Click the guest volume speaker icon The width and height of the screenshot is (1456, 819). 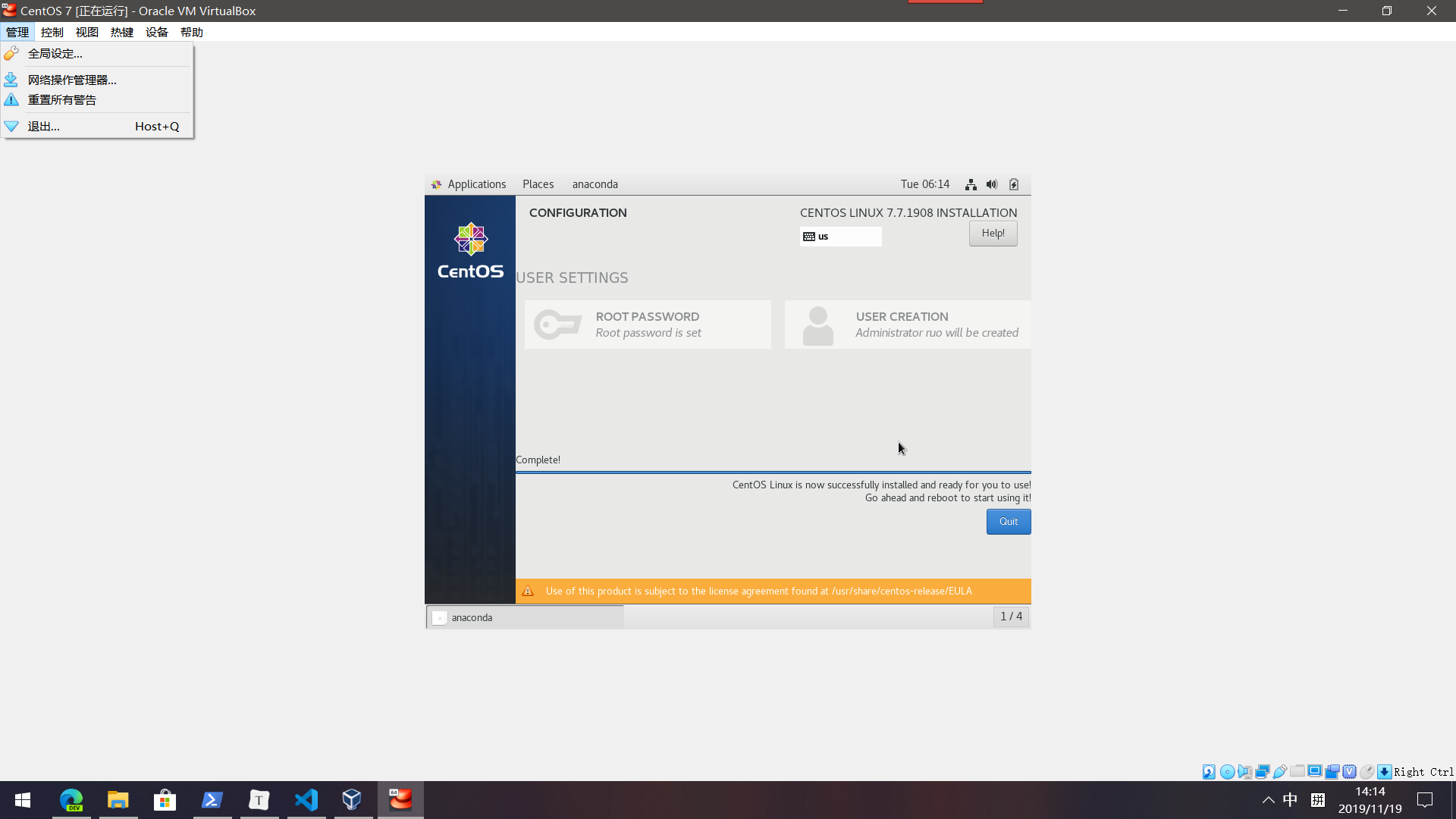(992, 184)
